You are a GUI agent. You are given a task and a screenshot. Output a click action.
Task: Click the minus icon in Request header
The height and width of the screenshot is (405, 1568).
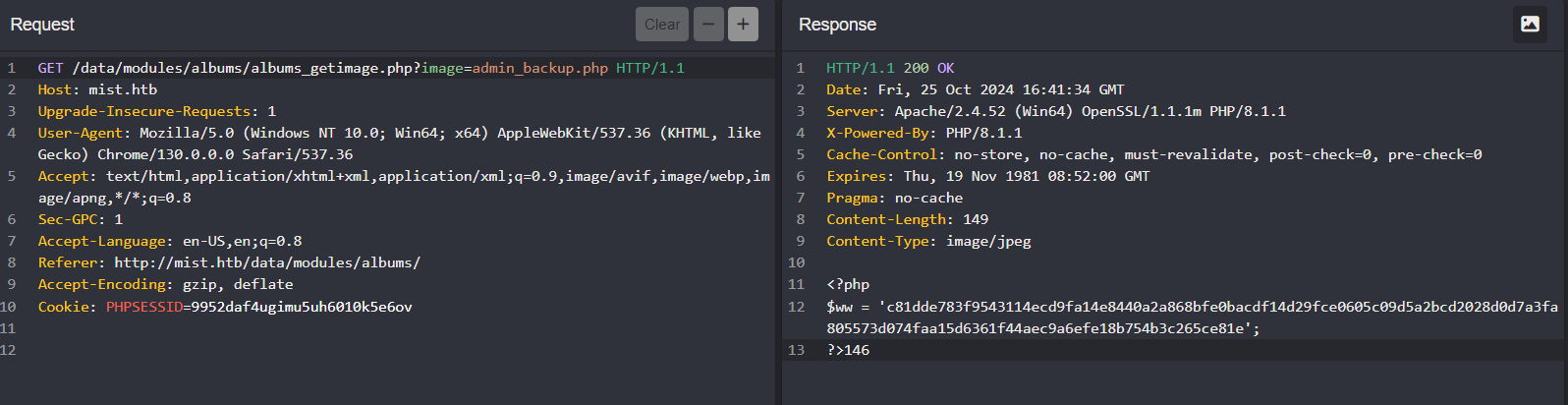708,25
